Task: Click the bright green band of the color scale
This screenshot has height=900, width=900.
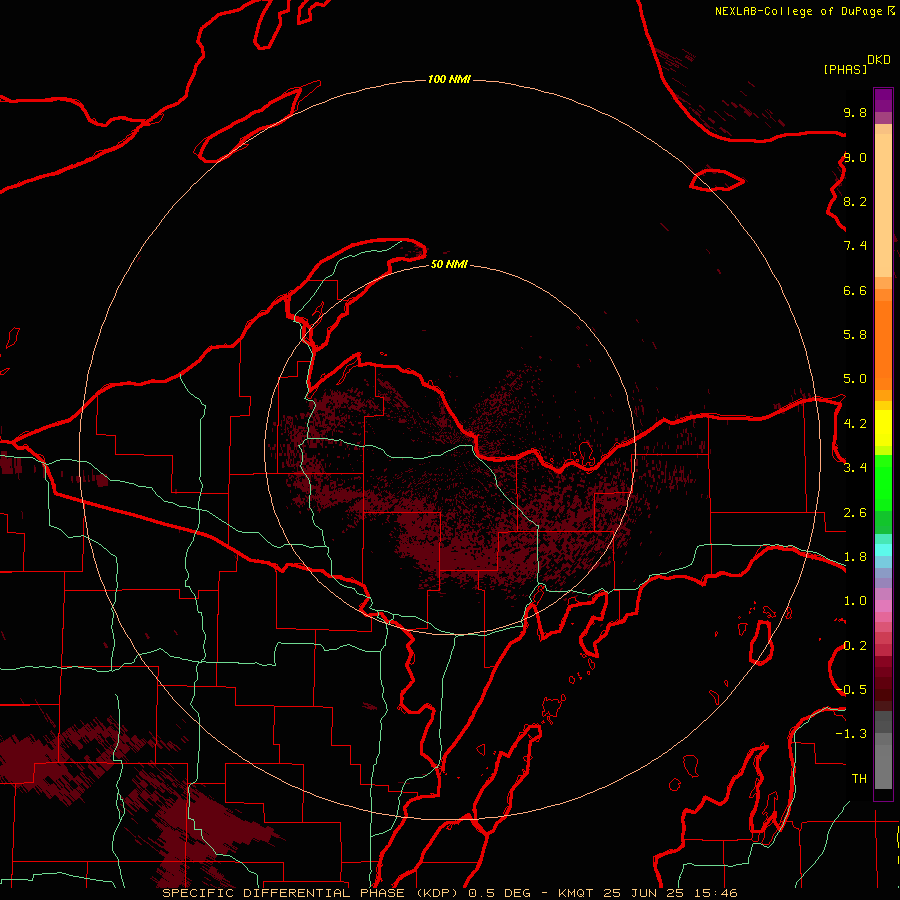Action: point(883,483)
